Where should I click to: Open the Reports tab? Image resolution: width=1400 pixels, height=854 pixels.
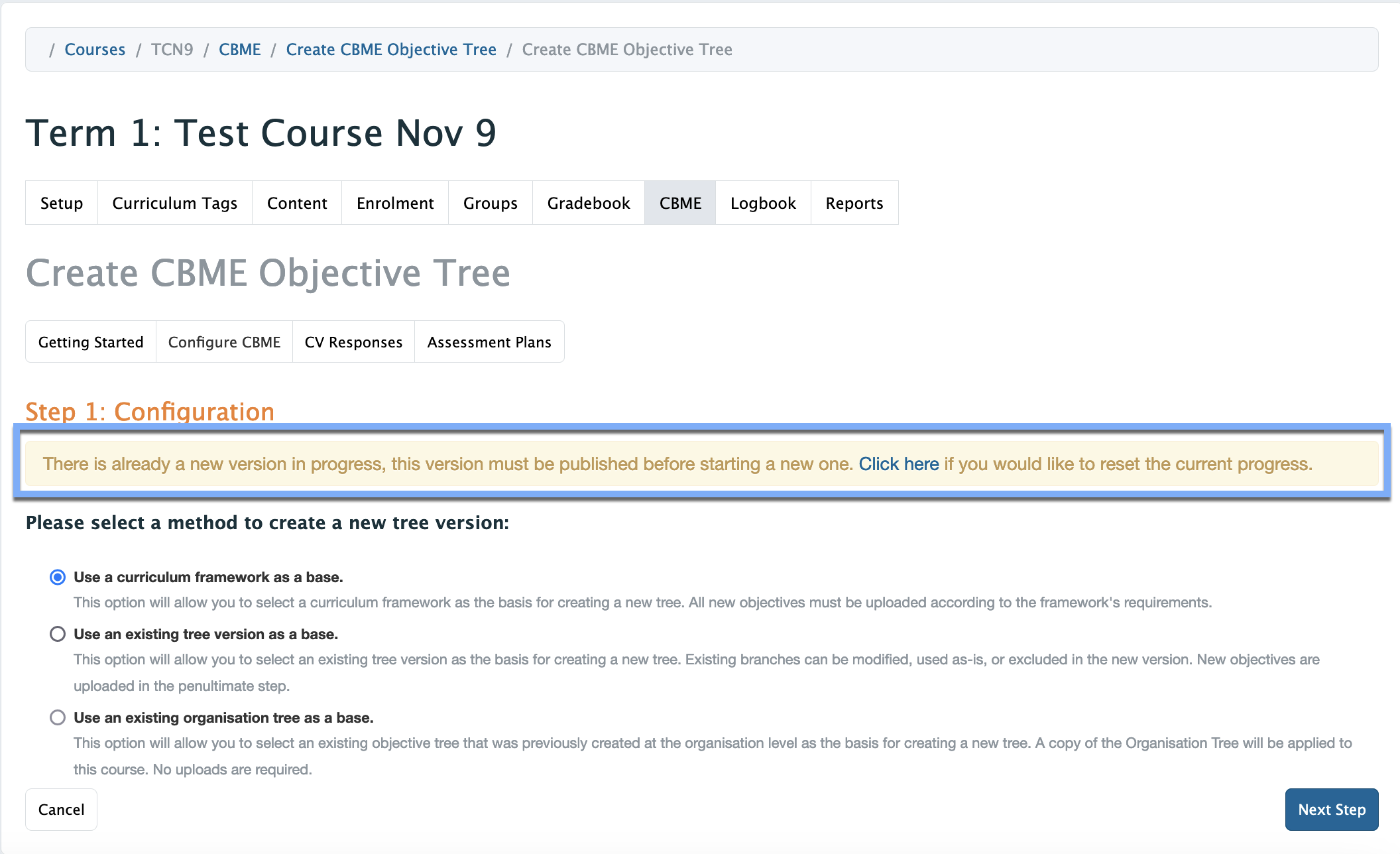pos(854,203)
